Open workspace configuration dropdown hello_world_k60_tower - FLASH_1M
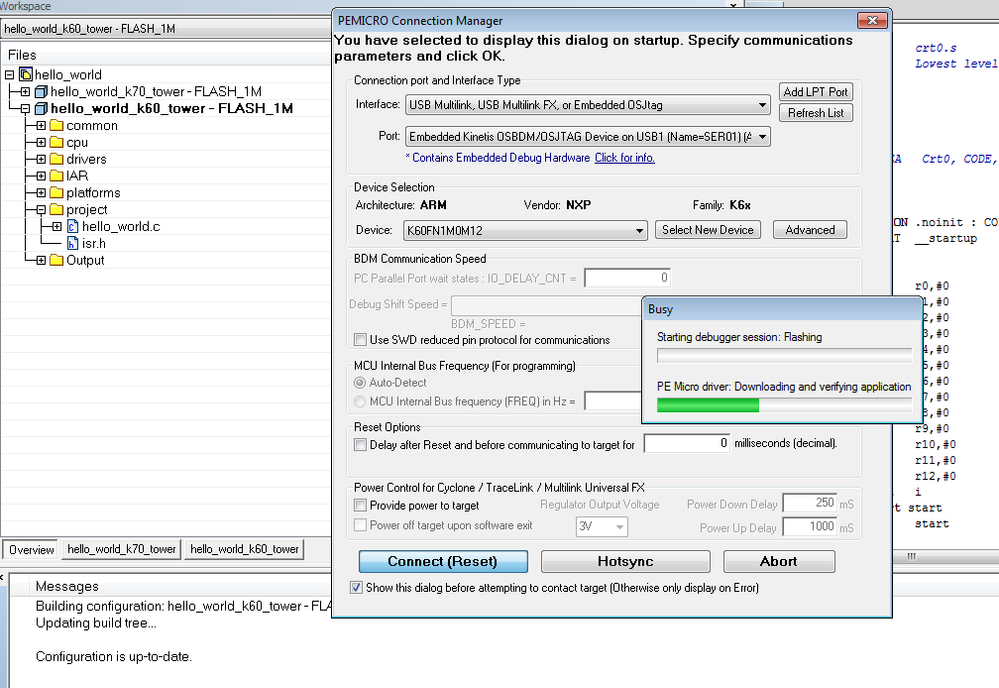 [165, 29]
